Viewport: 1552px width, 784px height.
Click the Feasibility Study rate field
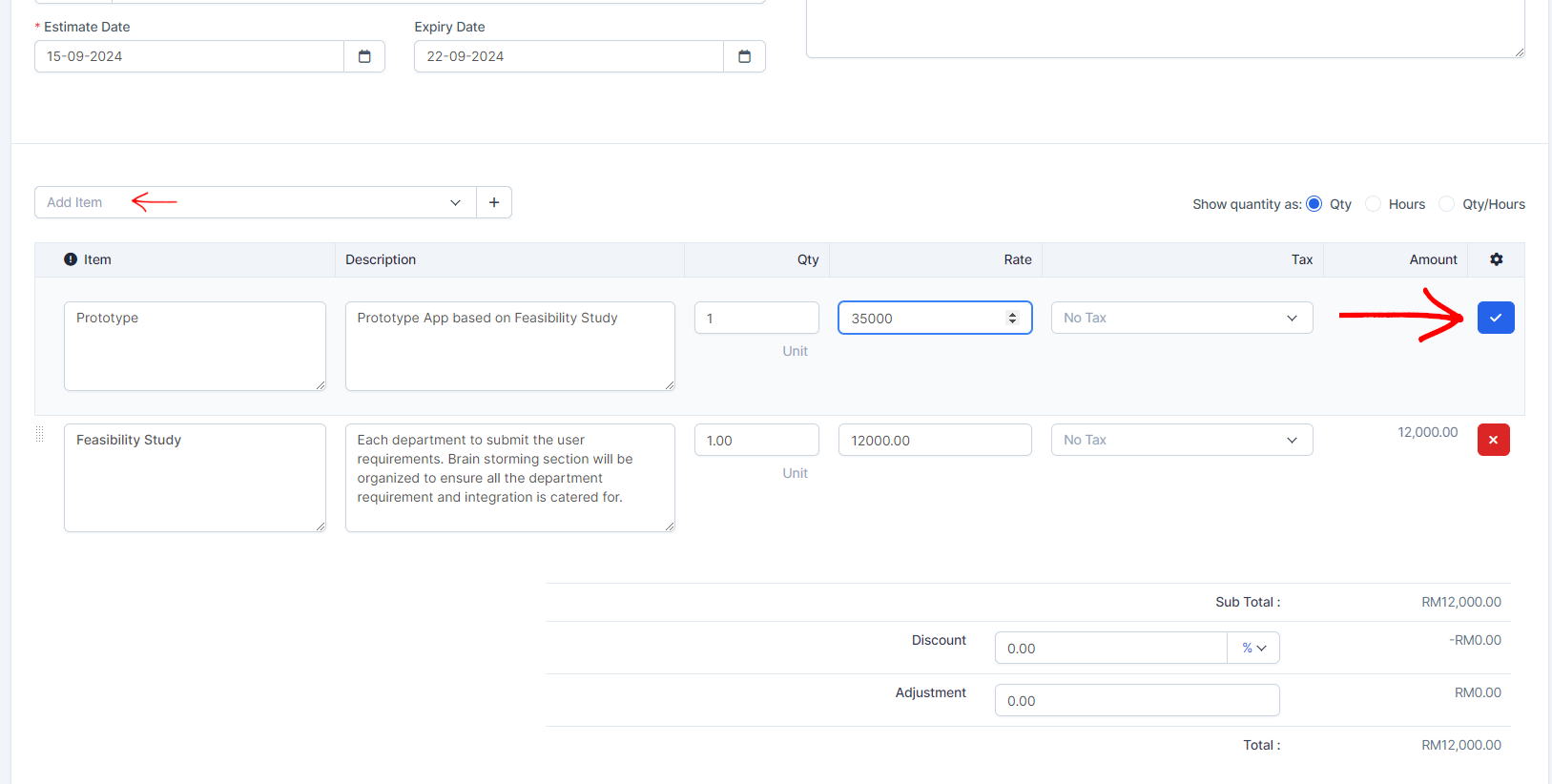934,440
